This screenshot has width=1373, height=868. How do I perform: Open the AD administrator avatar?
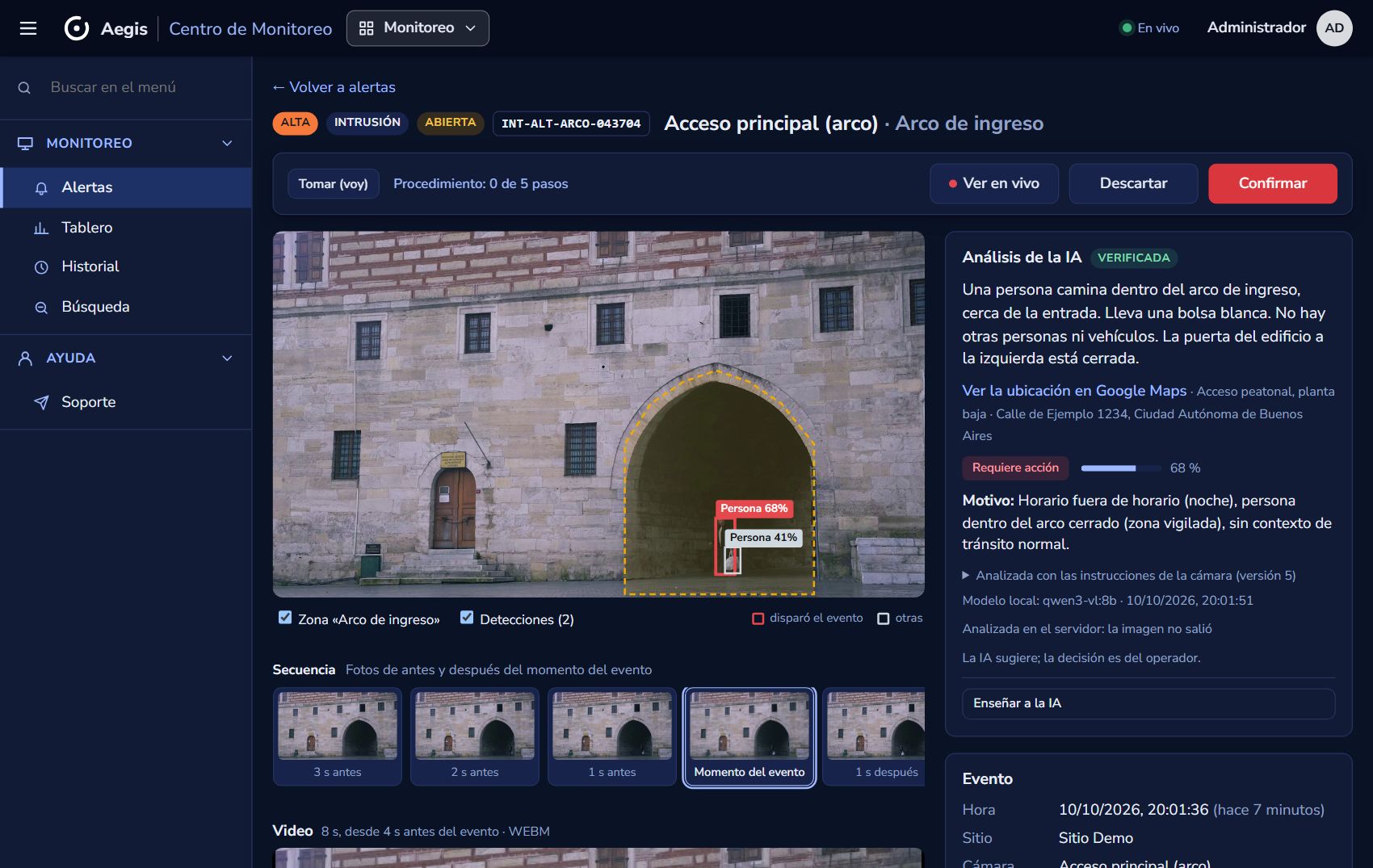(1334, 28)
